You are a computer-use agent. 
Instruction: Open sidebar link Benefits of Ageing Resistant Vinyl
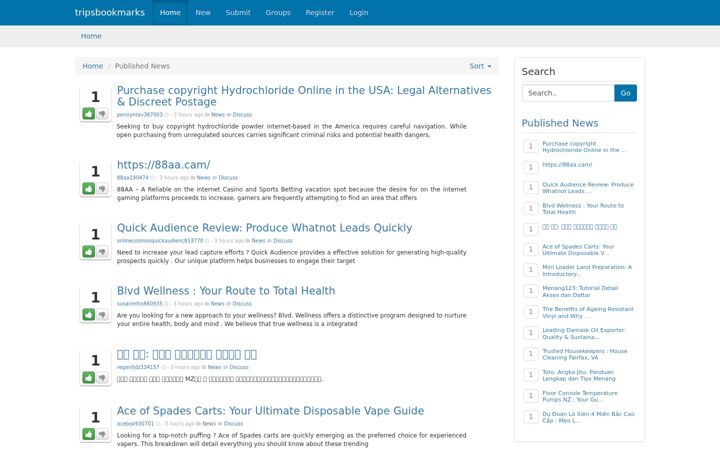[588, 313]
